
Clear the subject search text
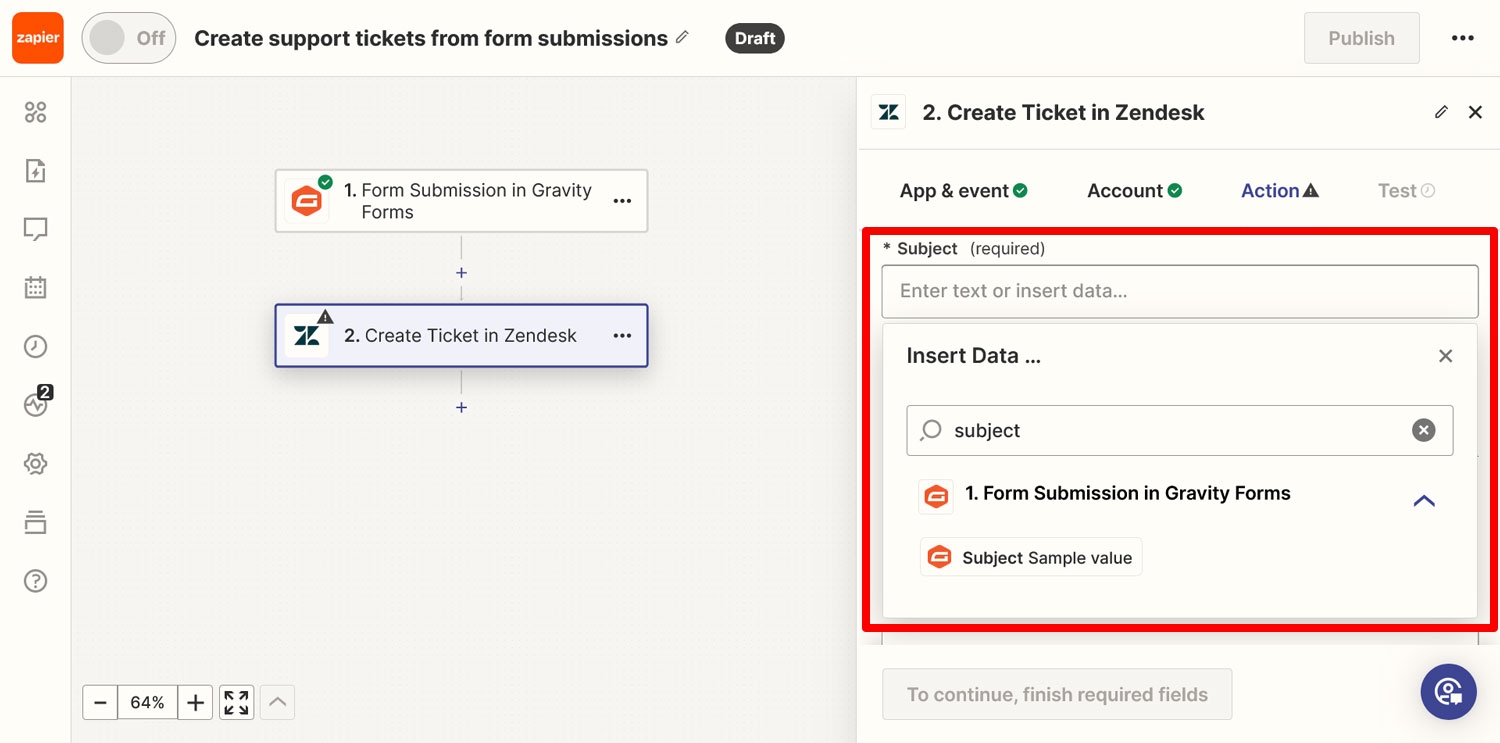[1423, 430]
